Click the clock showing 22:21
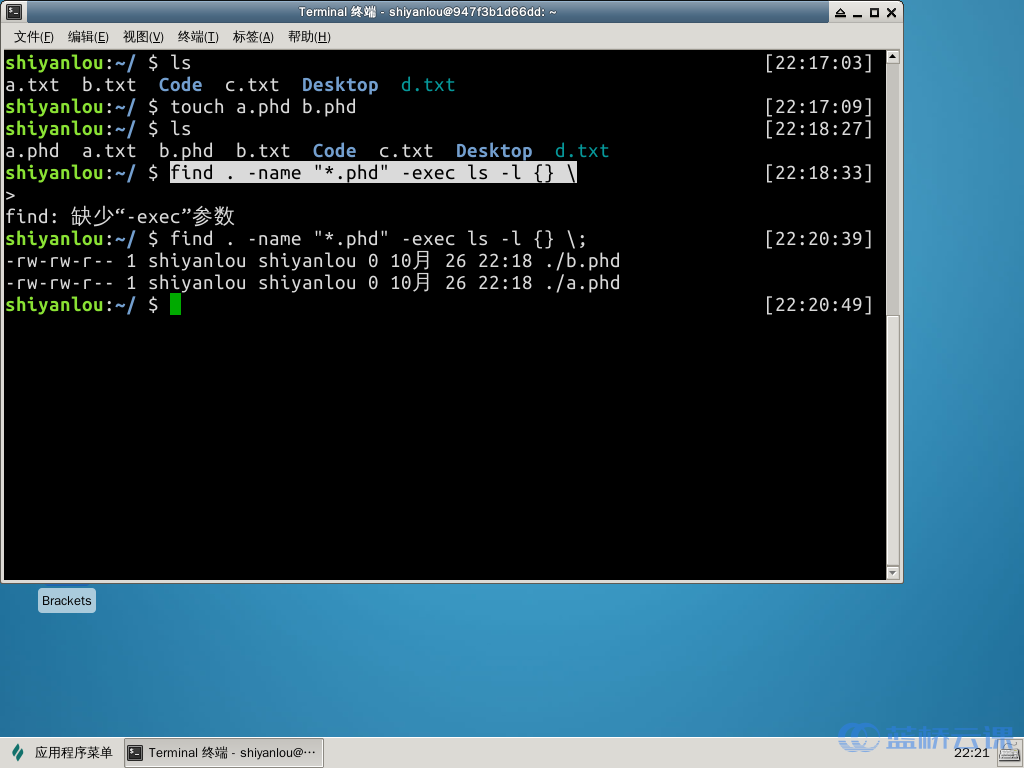Screen dimensions: 1024x768 pos(971,753)
